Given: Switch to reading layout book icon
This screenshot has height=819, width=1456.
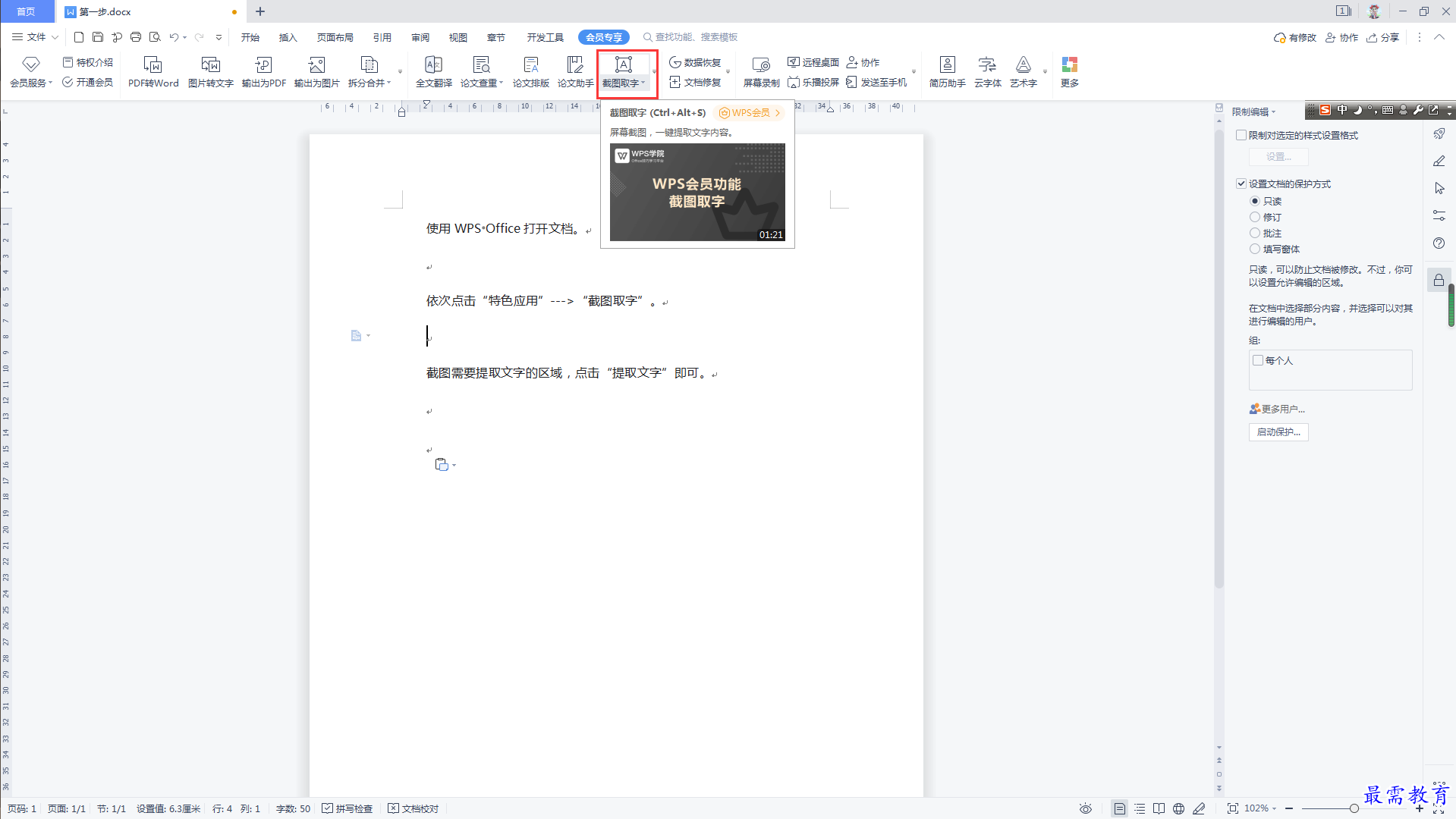Looking at the screenshot, I should pos(1159,808).
